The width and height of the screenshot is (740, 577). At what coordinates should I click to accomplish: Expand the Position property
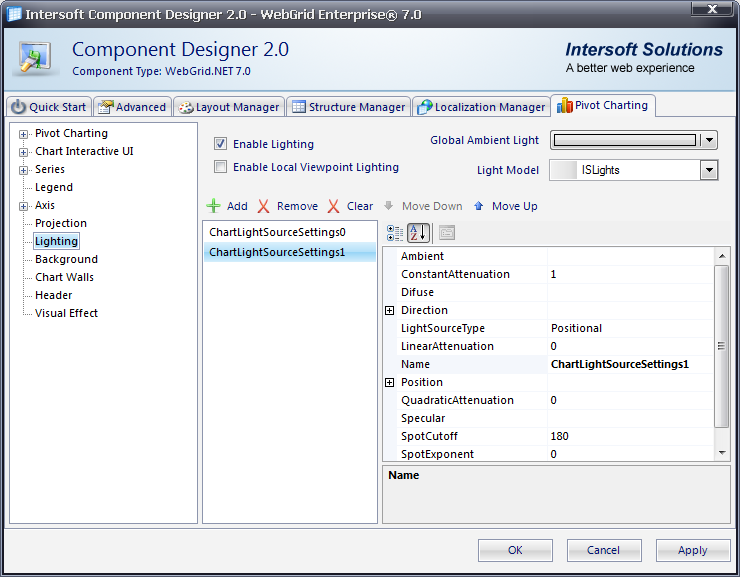390,383
